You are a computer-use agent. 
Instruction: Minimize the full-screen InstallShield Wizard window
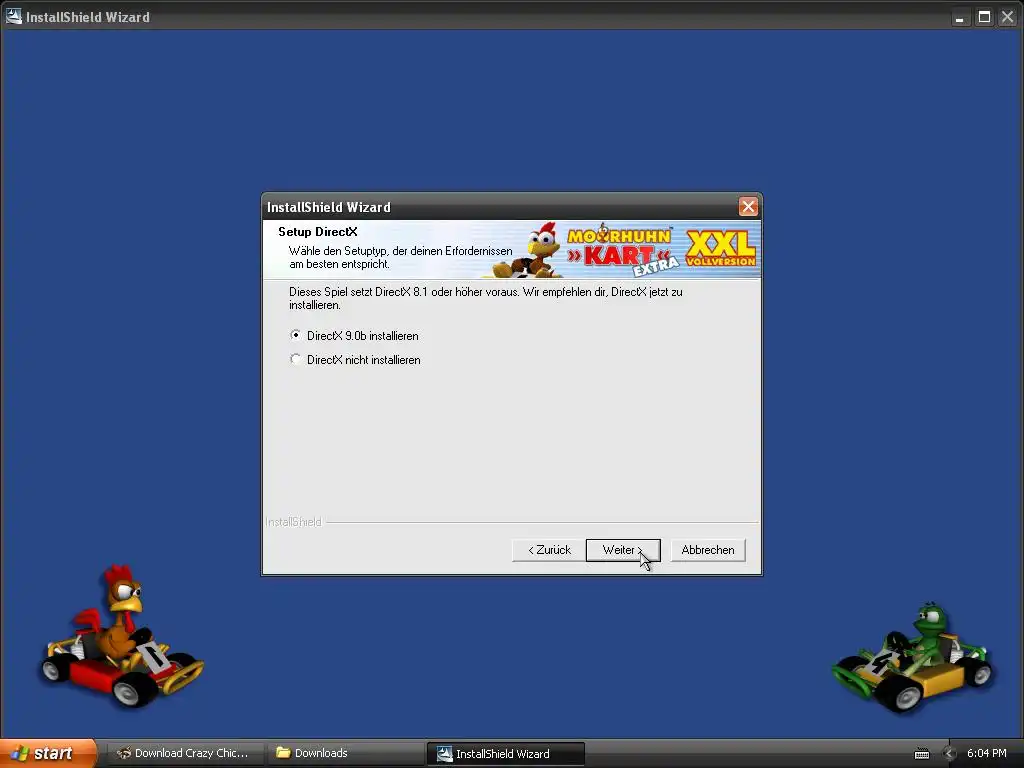coord(959,17)
